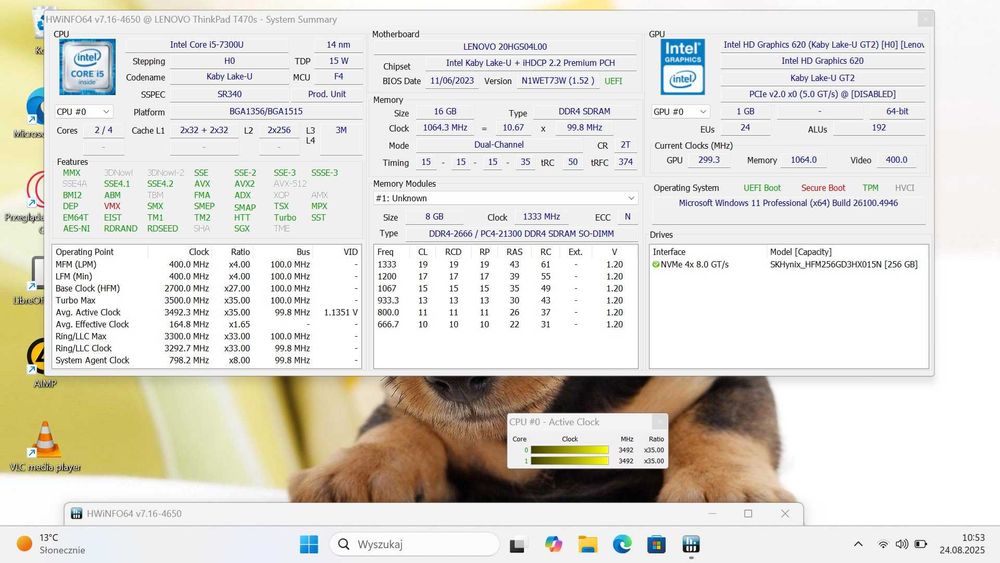Select the 666.7 frequency timing row
This screenshot has height=563, width=1000.
click(x=505, y=325)
